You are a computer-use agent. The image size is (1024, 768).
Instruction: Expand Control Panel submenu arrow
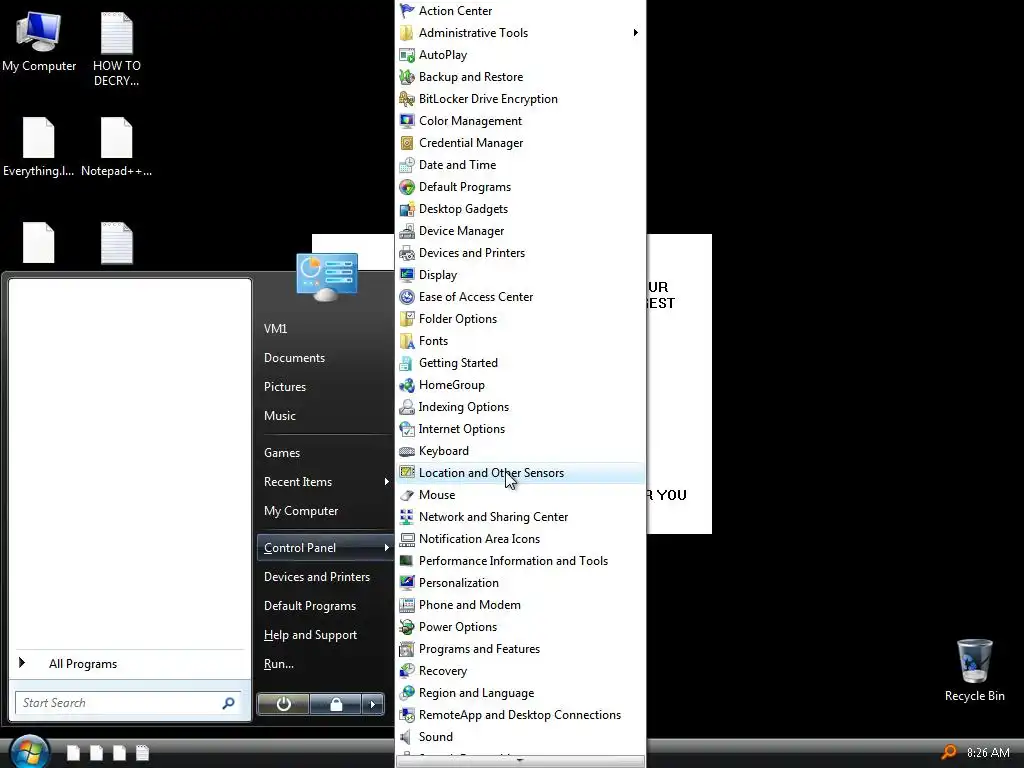[387, 547]
